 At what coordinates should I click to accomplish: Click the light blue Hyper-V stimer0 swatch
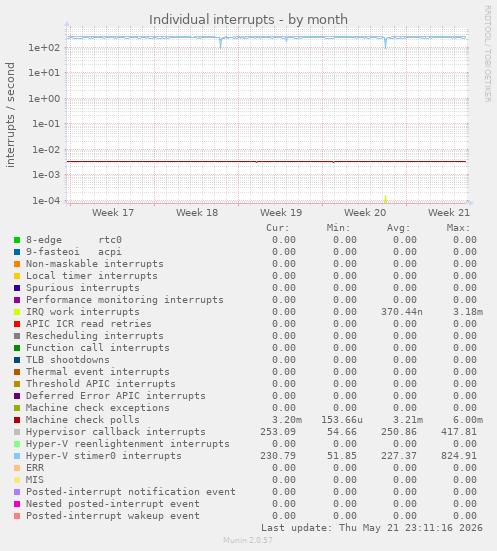point(17,456)
